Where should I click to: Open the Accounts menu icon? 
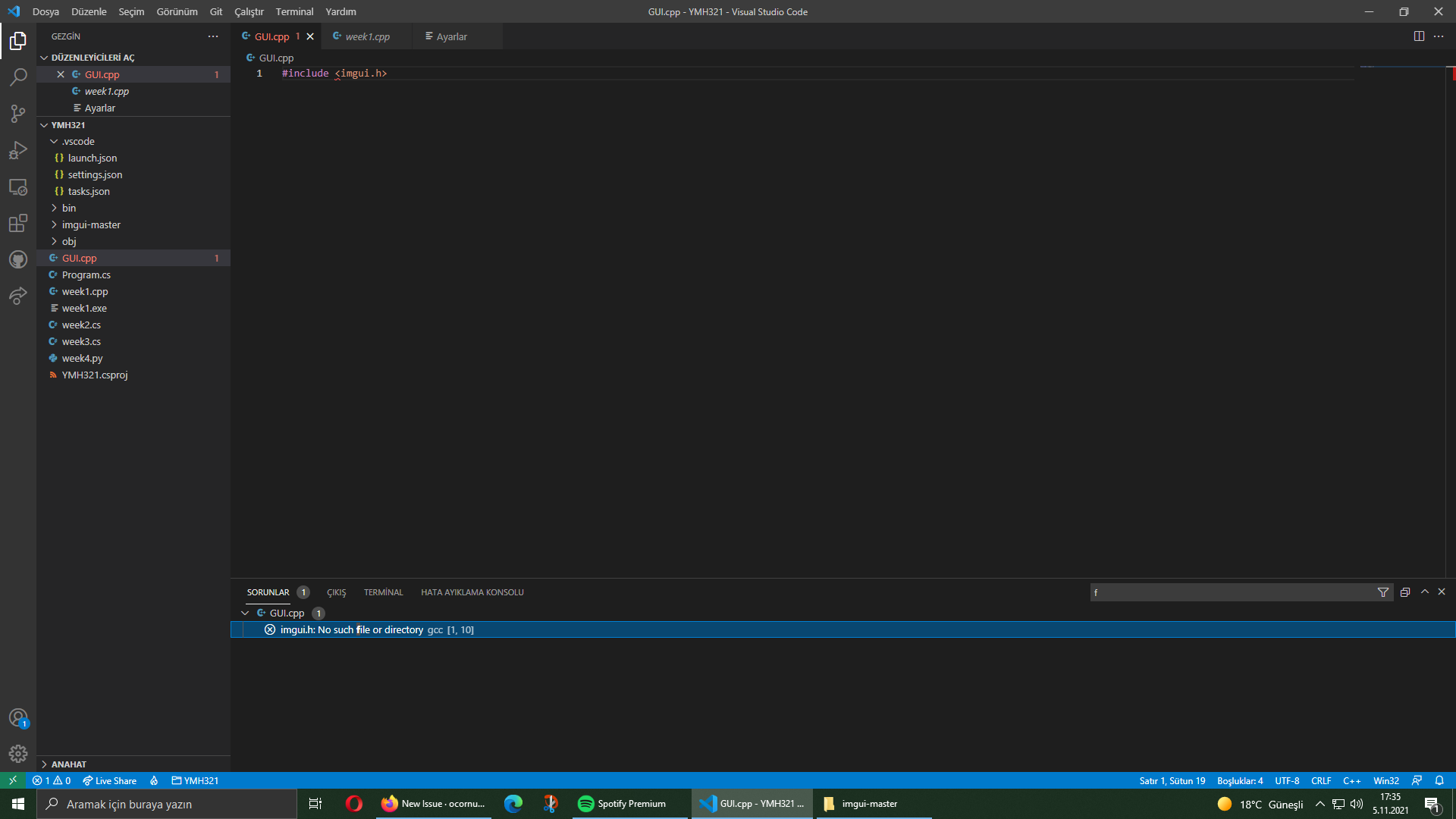point(18,717)
